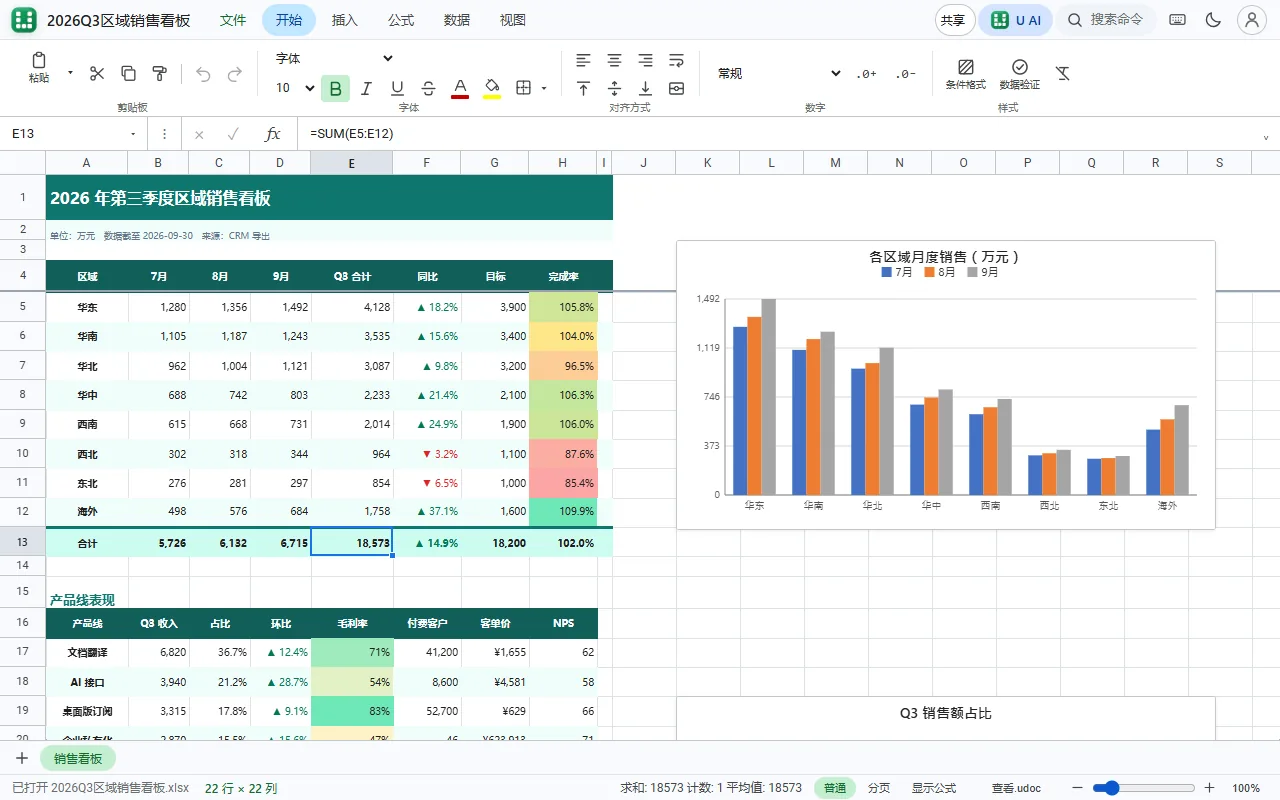
Task: Open the 文件 menu
Action: coord(233,20)
